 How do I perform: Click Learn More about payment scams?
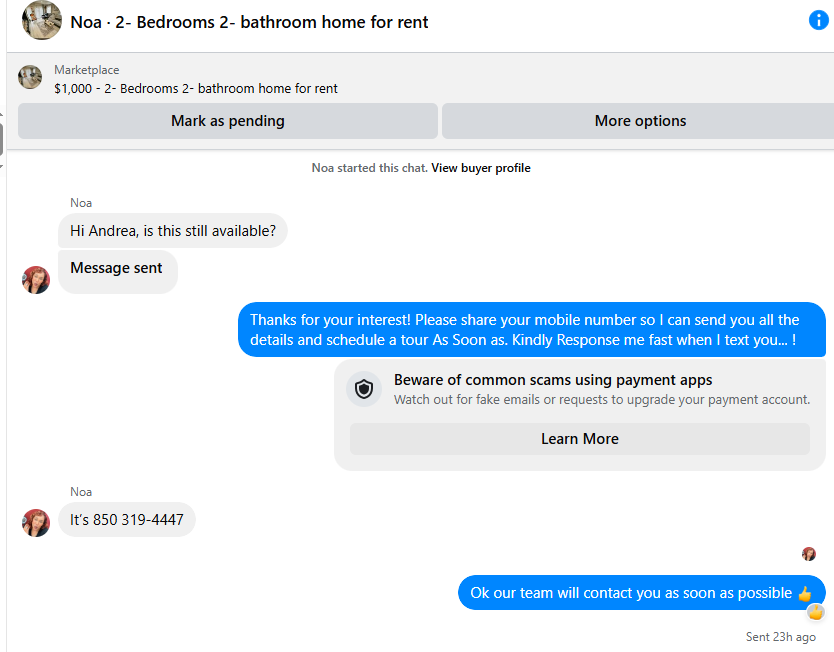tap(580, 439)
